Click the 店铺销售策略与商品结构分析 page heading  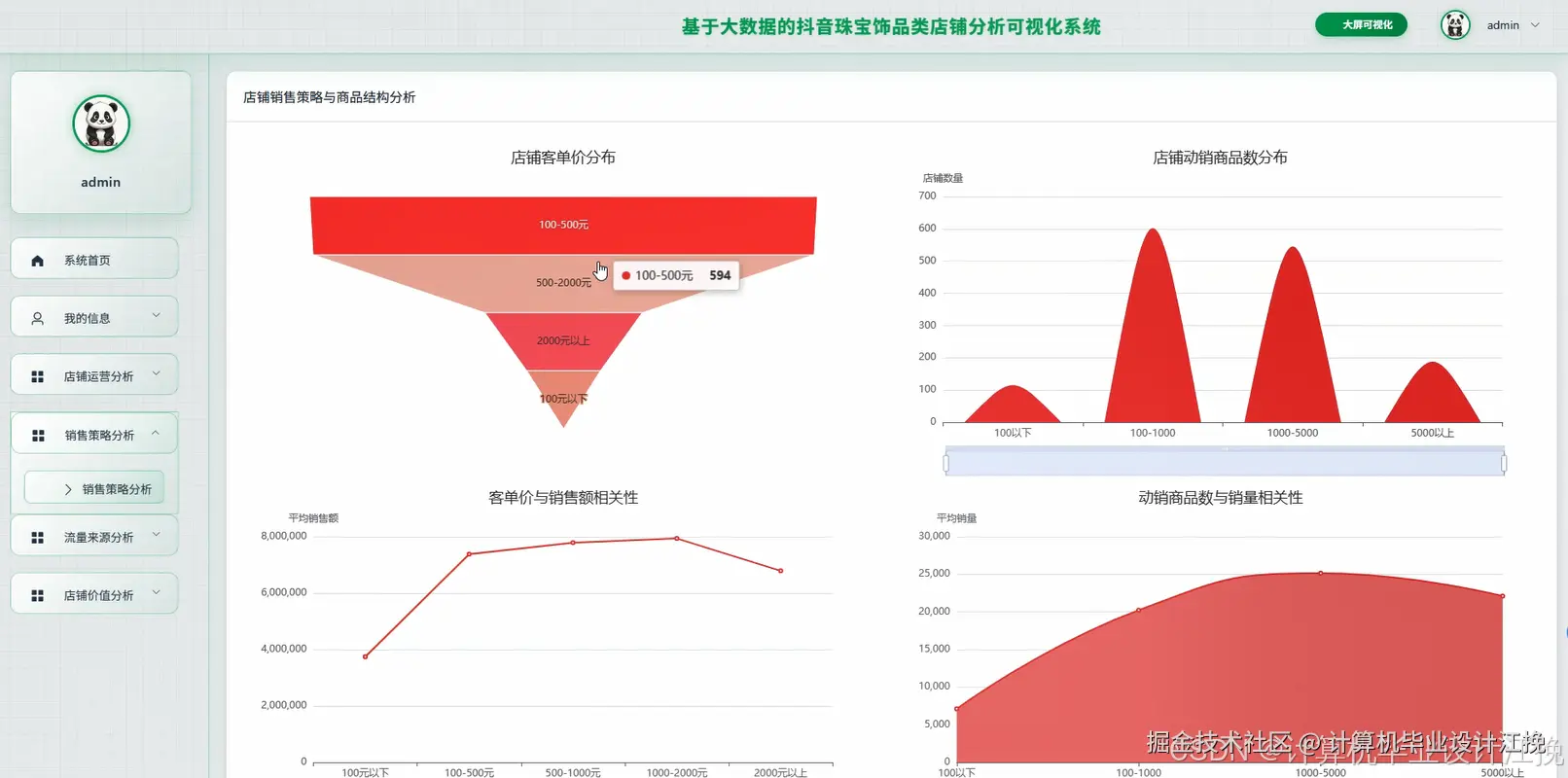pyautogui.click(x=329, y=97)
